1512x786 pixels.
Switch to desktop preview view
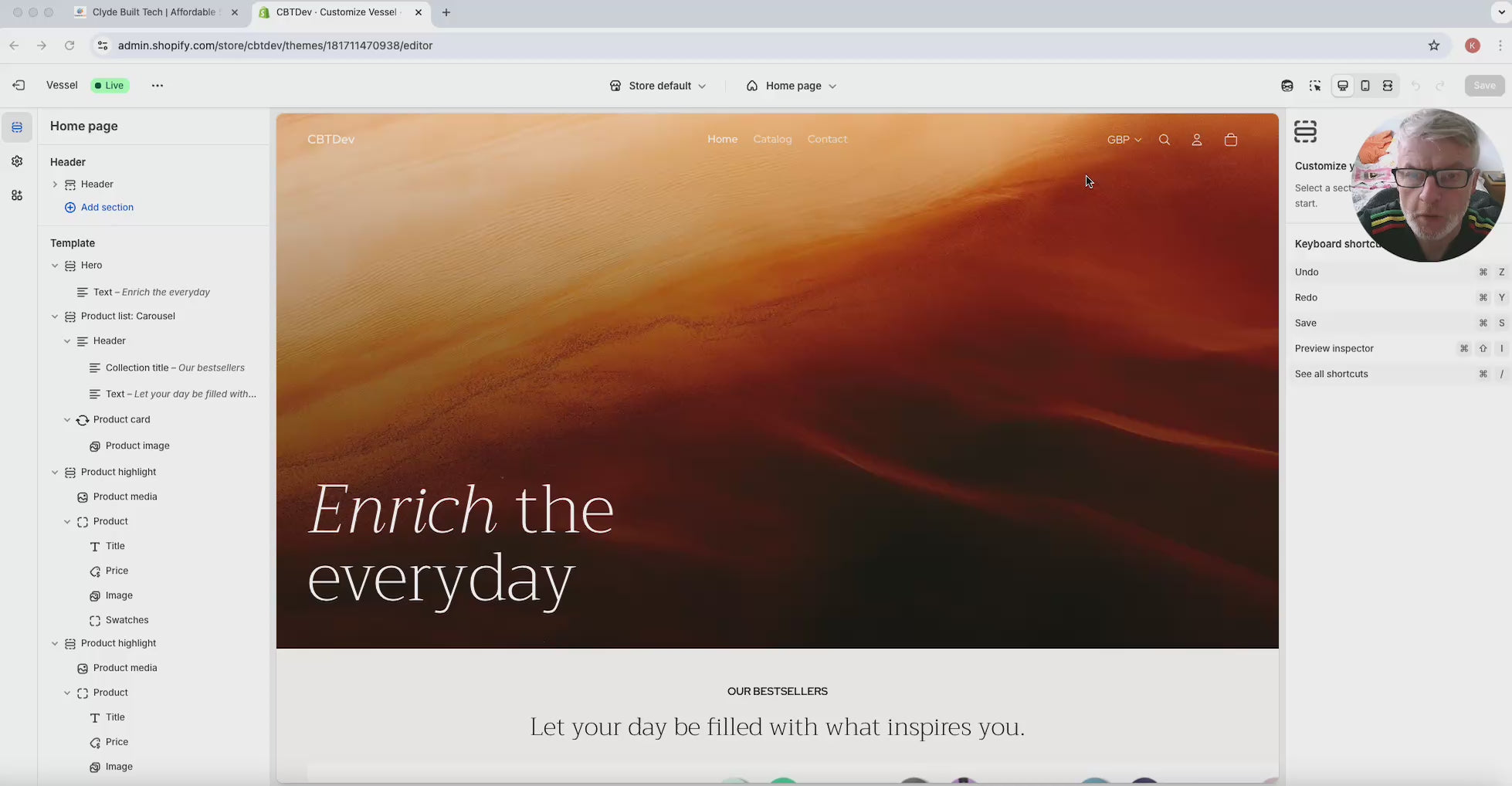tap(1343, 86)
